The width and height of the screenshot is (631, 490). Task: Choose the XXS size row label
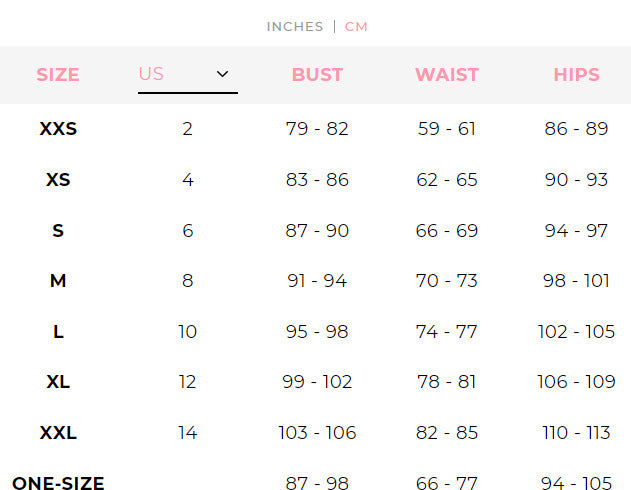[x=58, y=129]
